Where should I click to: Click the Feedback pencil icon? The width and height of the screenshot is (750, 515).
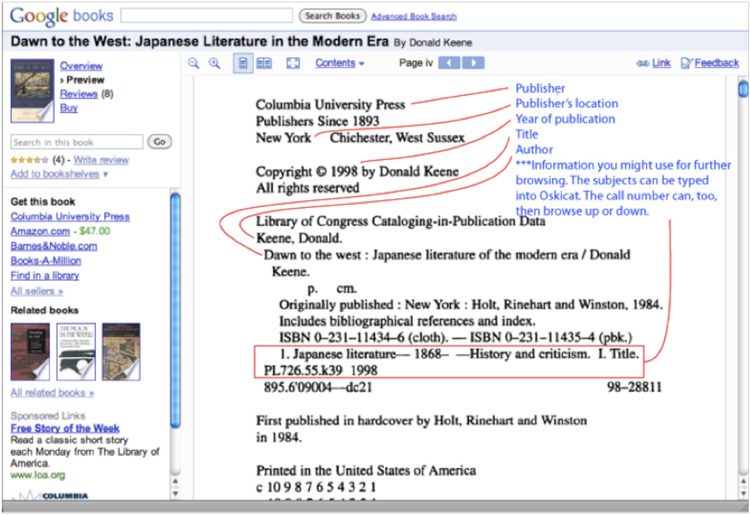(x=686, y=63)
